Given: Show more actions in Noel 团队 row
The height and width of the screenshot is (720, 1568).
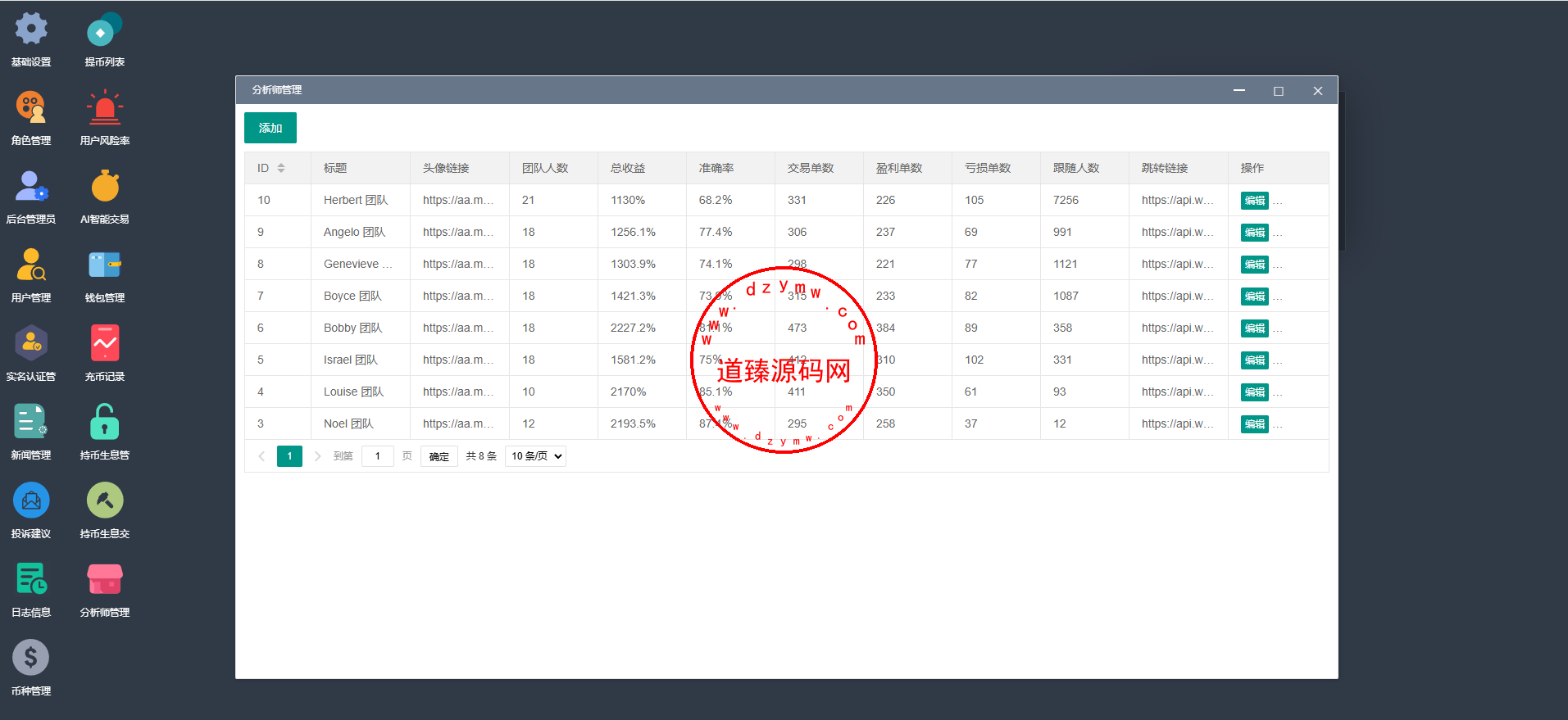Looking at the screenshot, I should click(1278, 424).
